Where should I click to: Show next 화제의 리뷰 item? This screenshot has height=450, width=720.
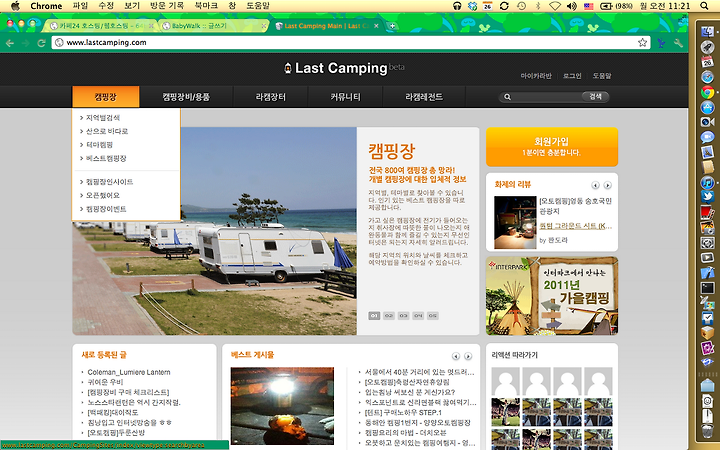click(x=608, y=186)
